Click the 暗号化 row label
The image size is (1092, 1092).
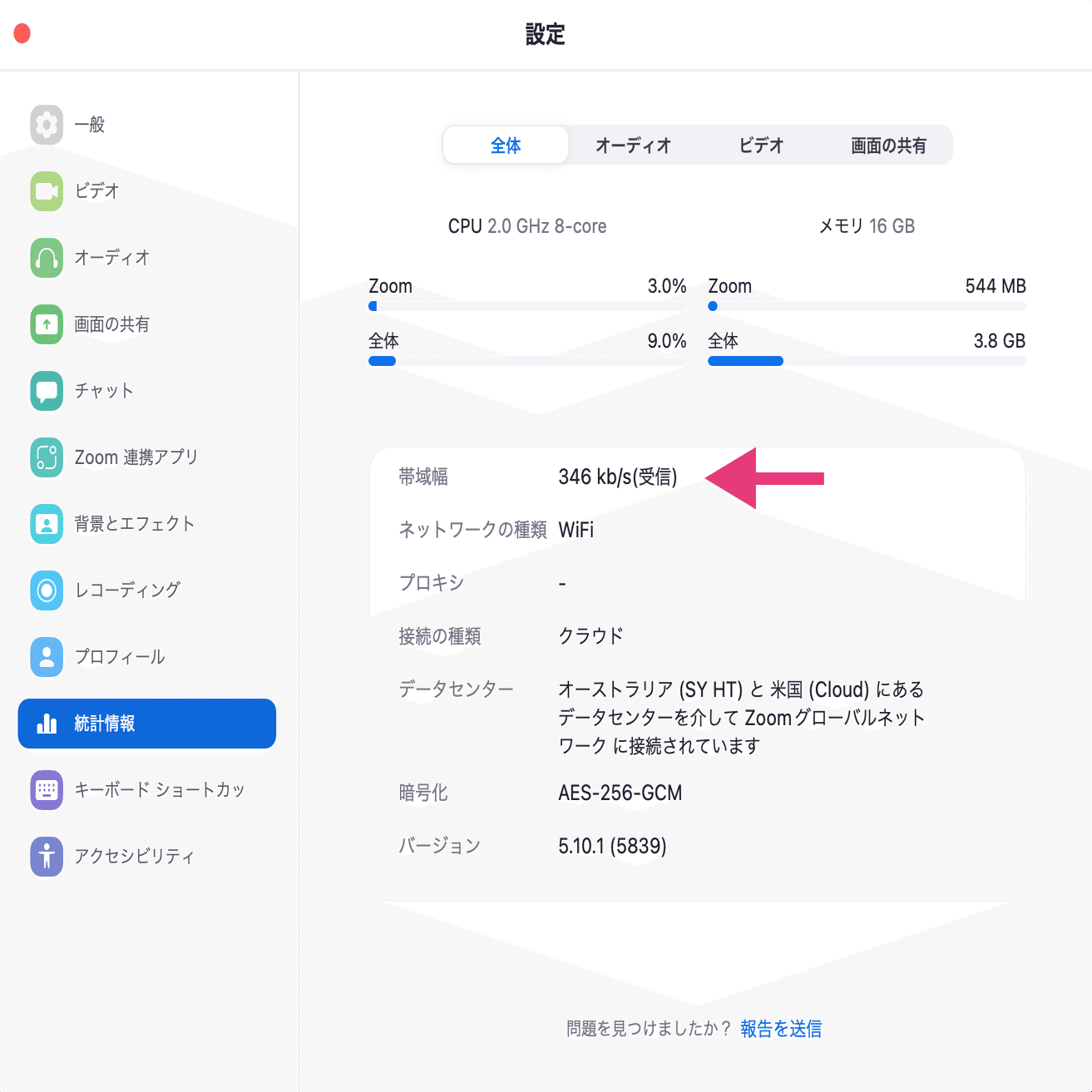click(423, 793)
